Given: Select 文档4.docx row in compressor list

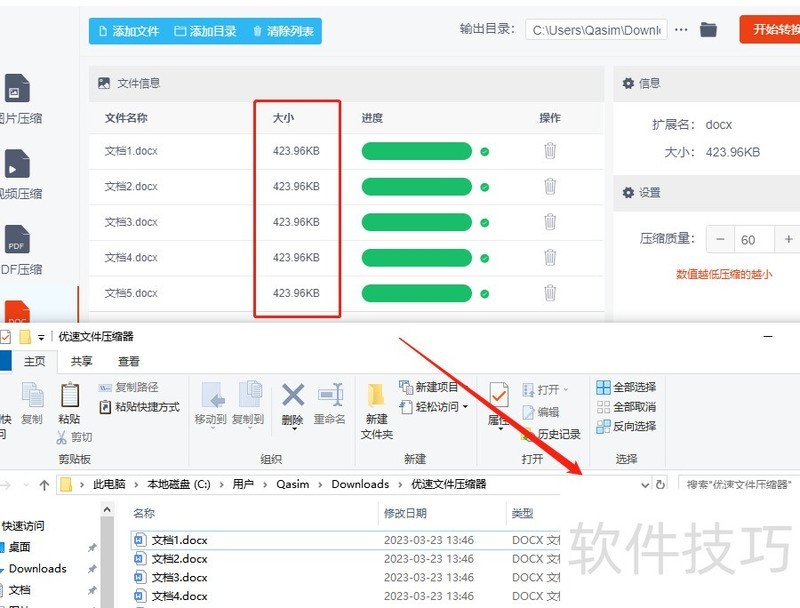Looking at the screenshot, I should [x=346, y=258].
